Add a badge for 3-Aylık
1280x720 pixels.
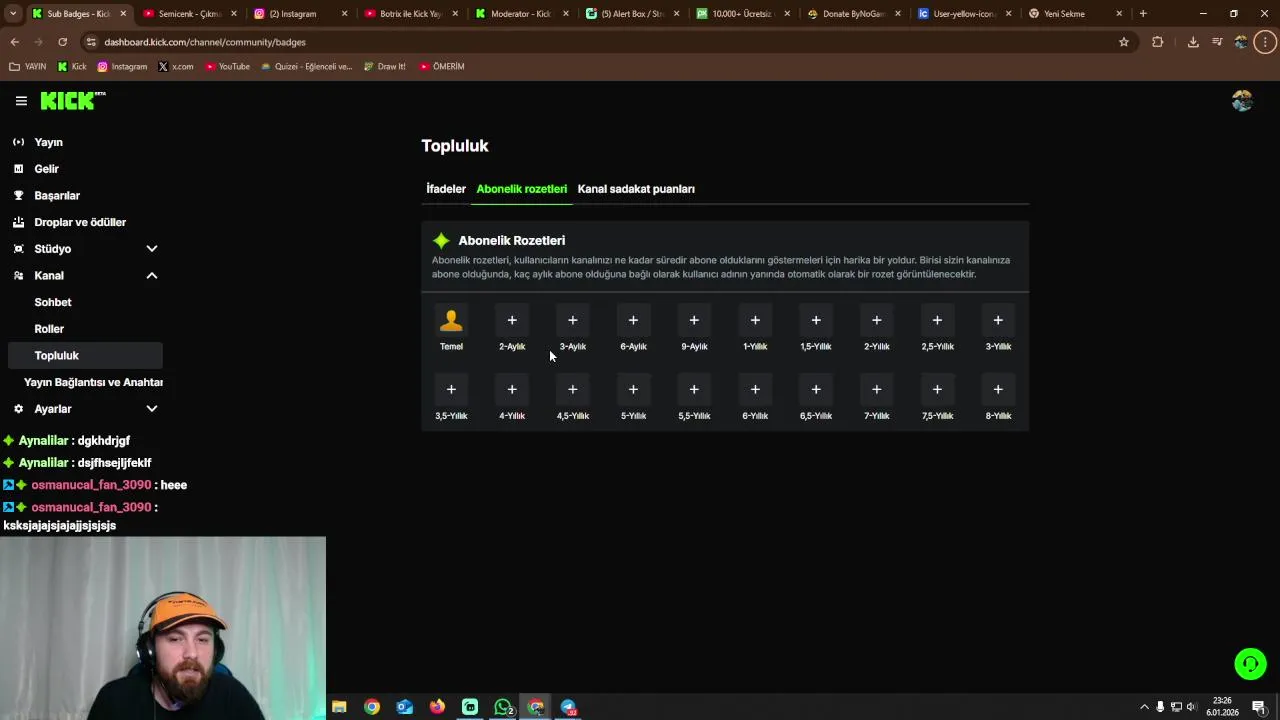pyautogui.click(x=573, y=320)
